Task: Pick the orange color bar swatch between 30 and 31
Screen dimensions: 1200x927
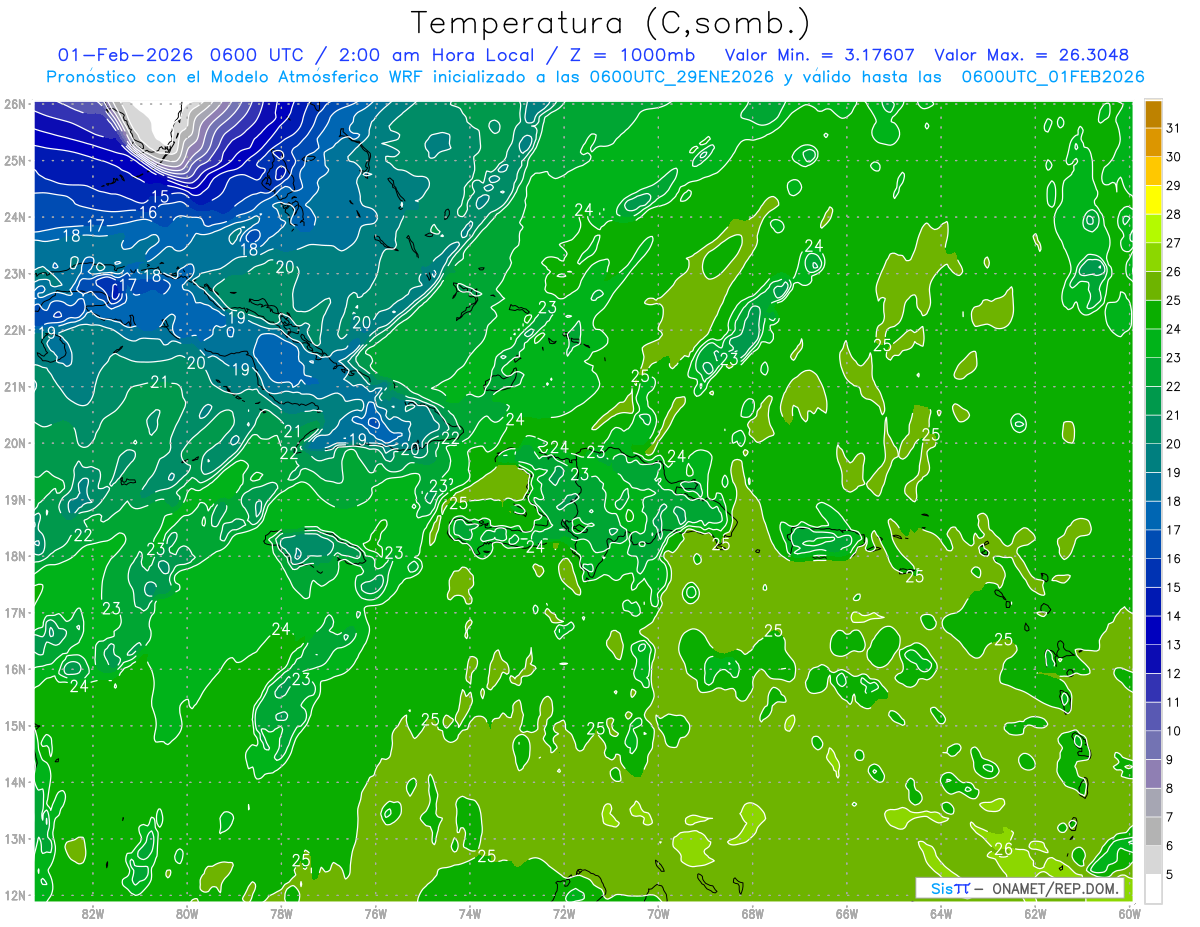Action: click(1153, 142)
